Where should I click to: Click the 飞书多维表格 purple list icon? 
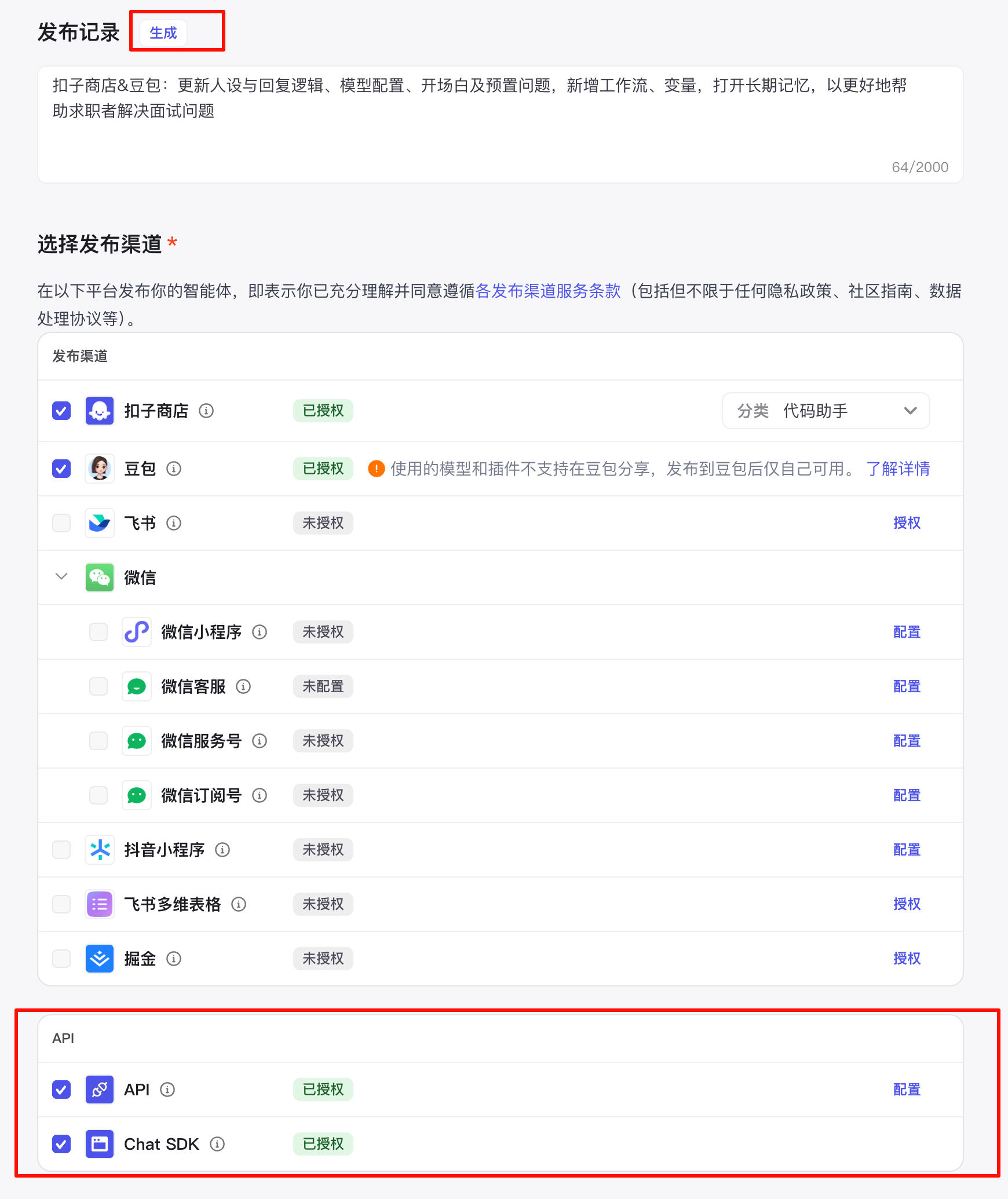click(100, 904)
